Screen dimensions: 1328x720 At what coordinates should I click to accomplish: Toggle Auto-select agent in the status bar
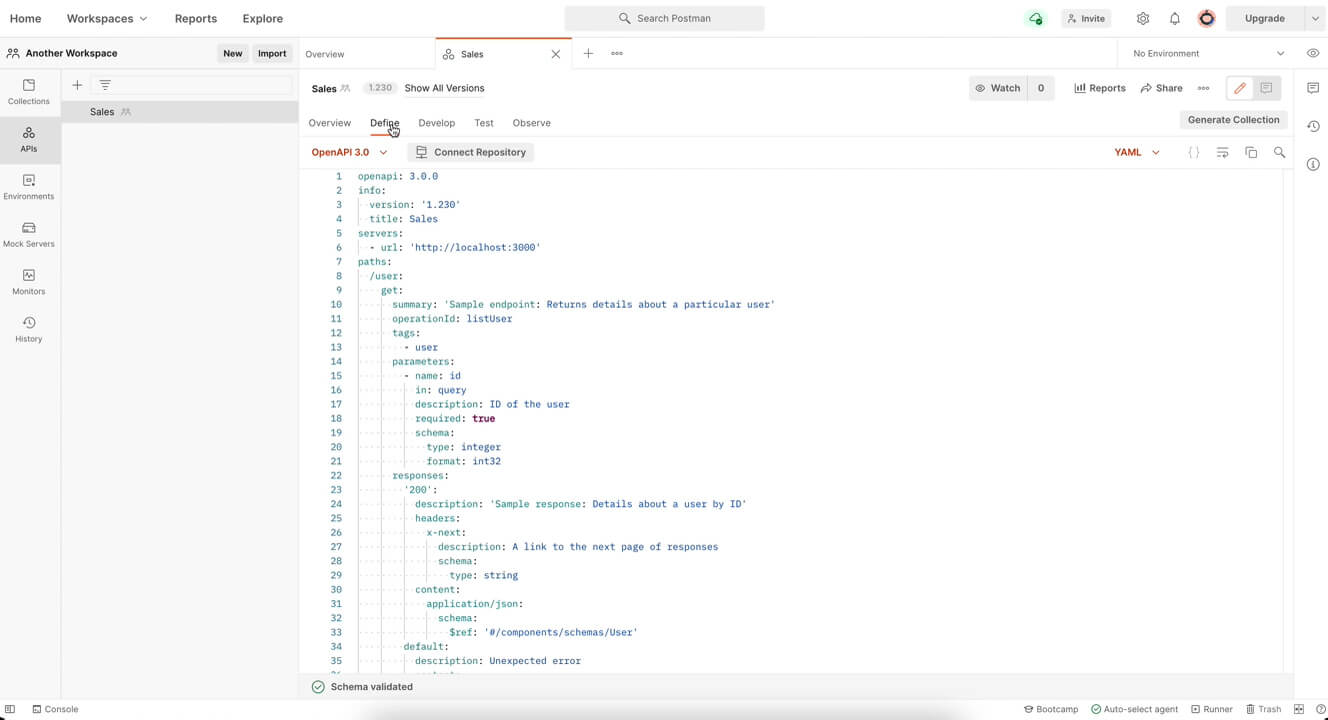click(1135, 709)
